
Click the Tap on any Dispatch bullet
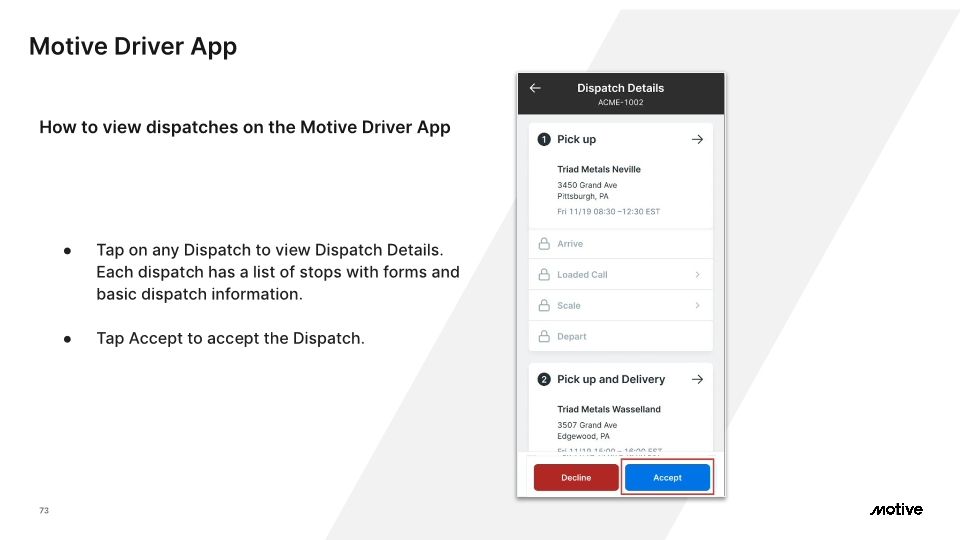point(278,272)
